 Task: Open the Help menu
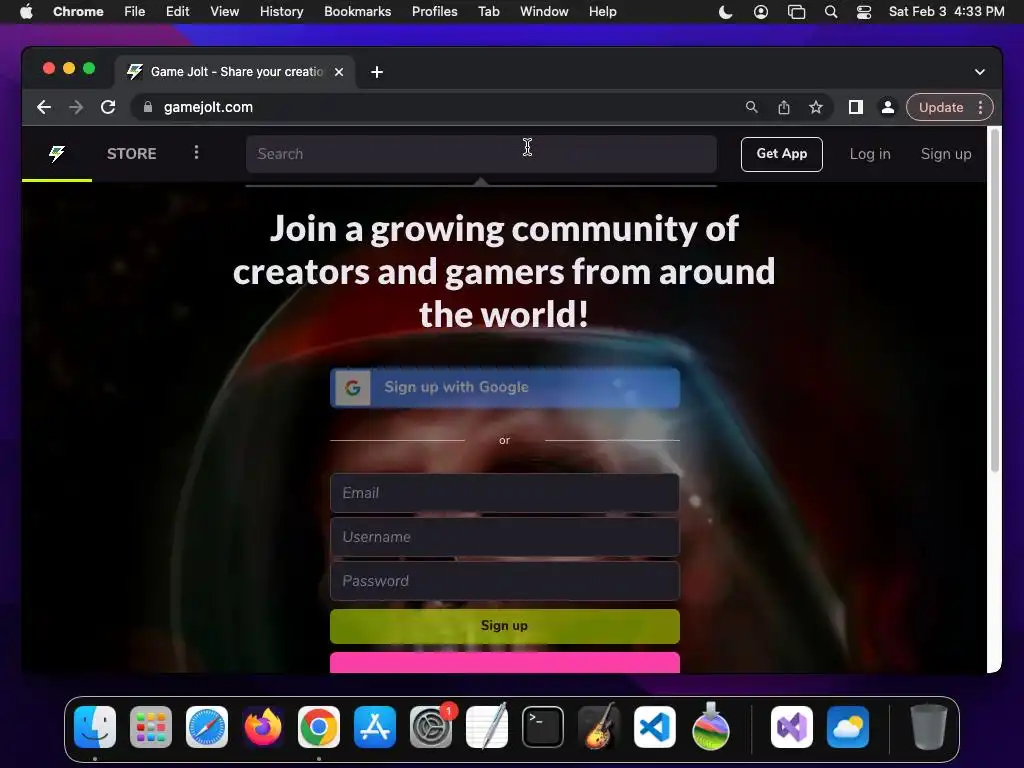[602, 12]
